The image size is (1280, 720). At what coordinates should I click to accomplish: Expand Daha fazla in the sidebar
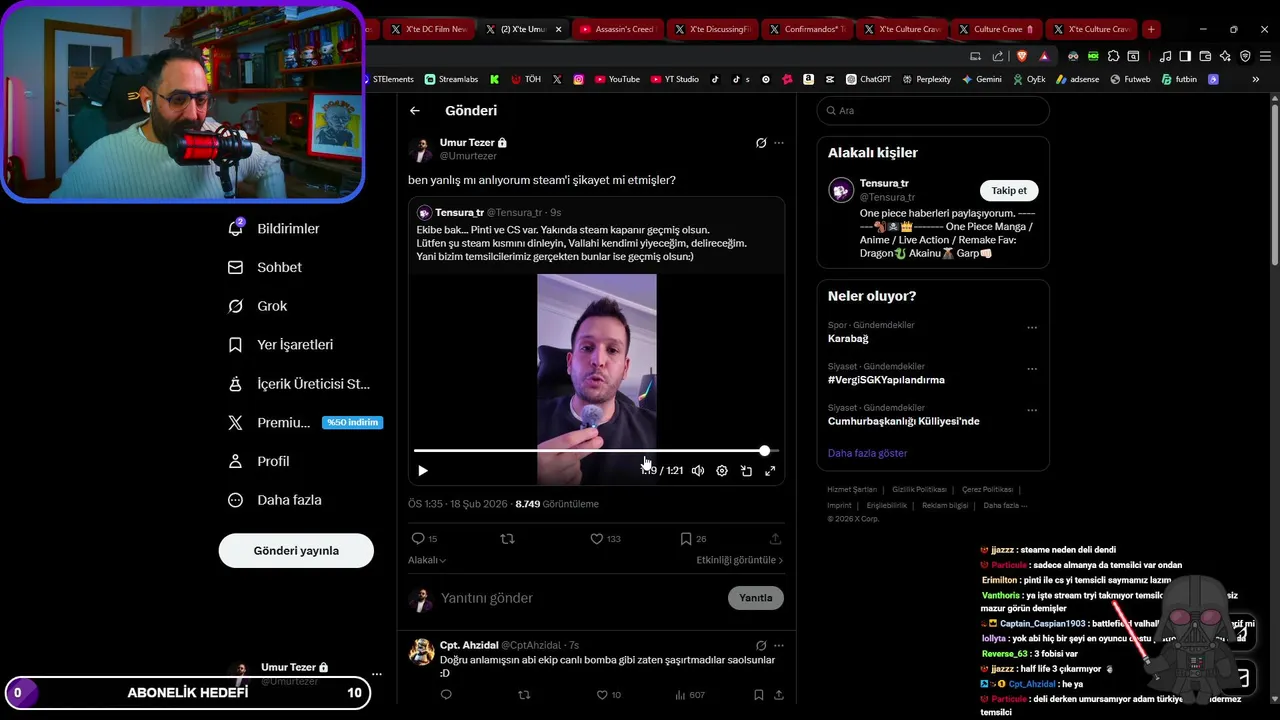pos(274,500)
